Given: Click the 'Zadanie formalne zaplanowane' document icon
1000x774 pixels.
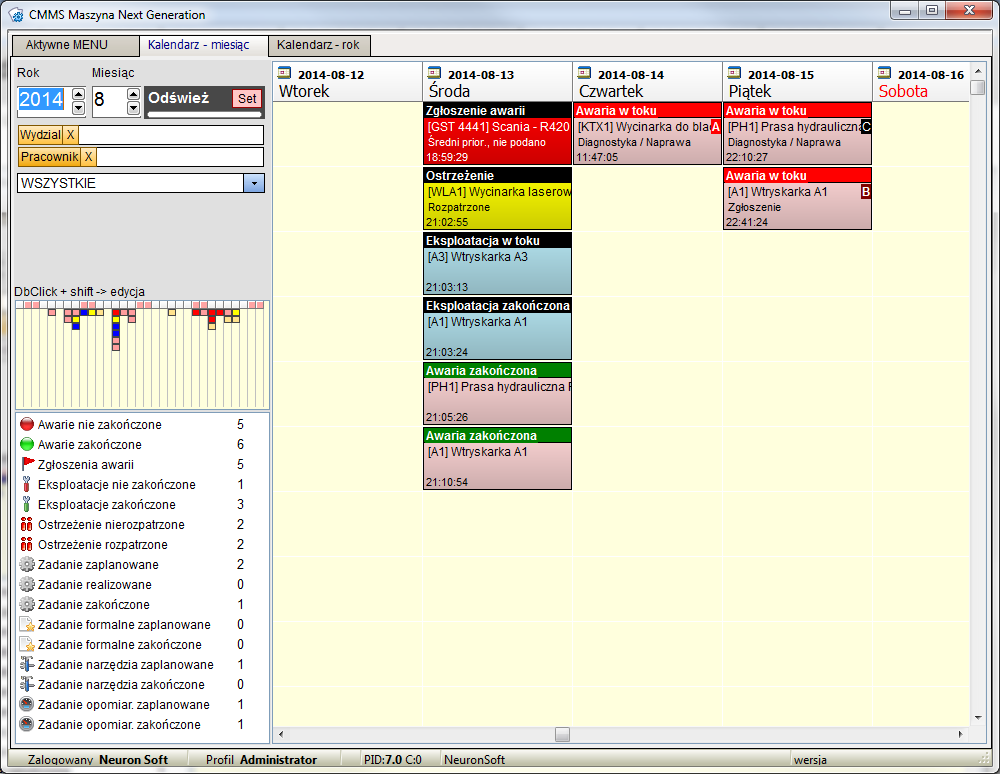Looking at the screenshot, I should [x=27, y=624].
